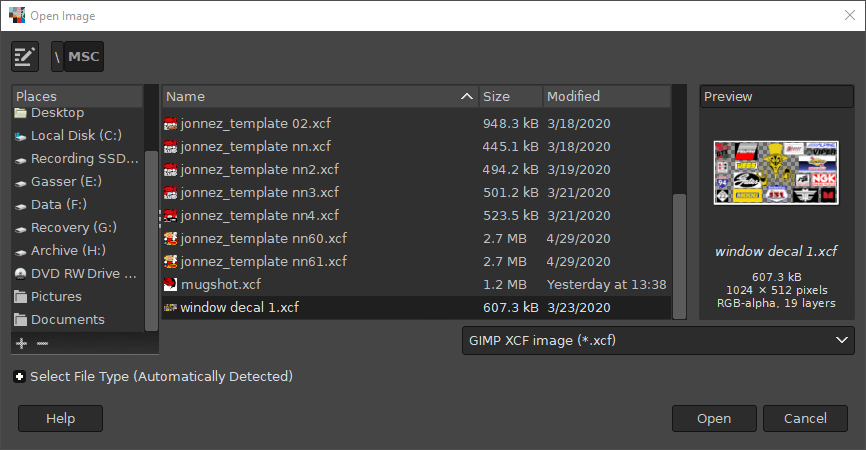Sort by Size column header

coord(510,97)
